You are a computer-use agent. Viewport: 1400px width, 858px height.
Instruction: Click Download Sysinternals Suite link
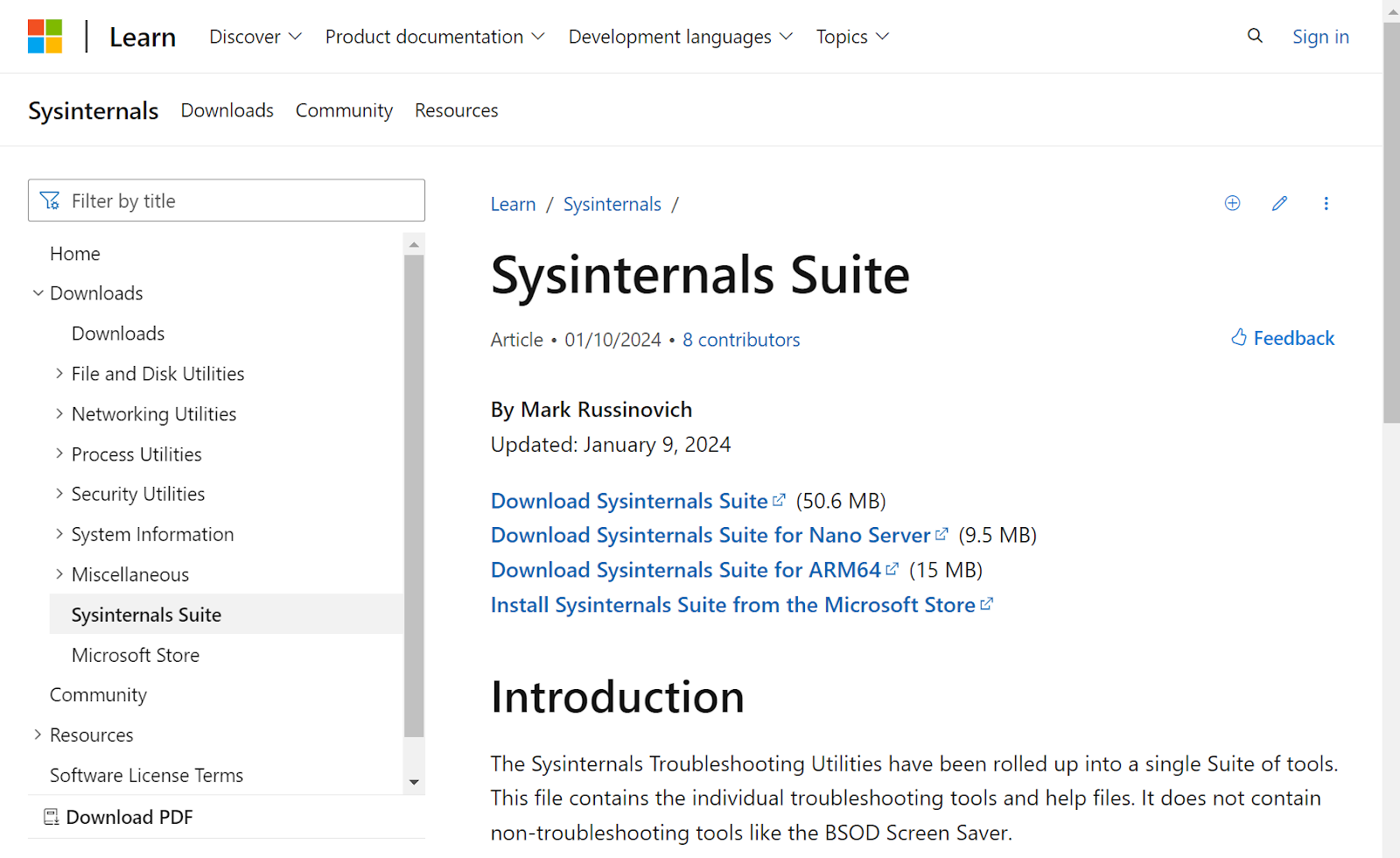coord(638,501)
